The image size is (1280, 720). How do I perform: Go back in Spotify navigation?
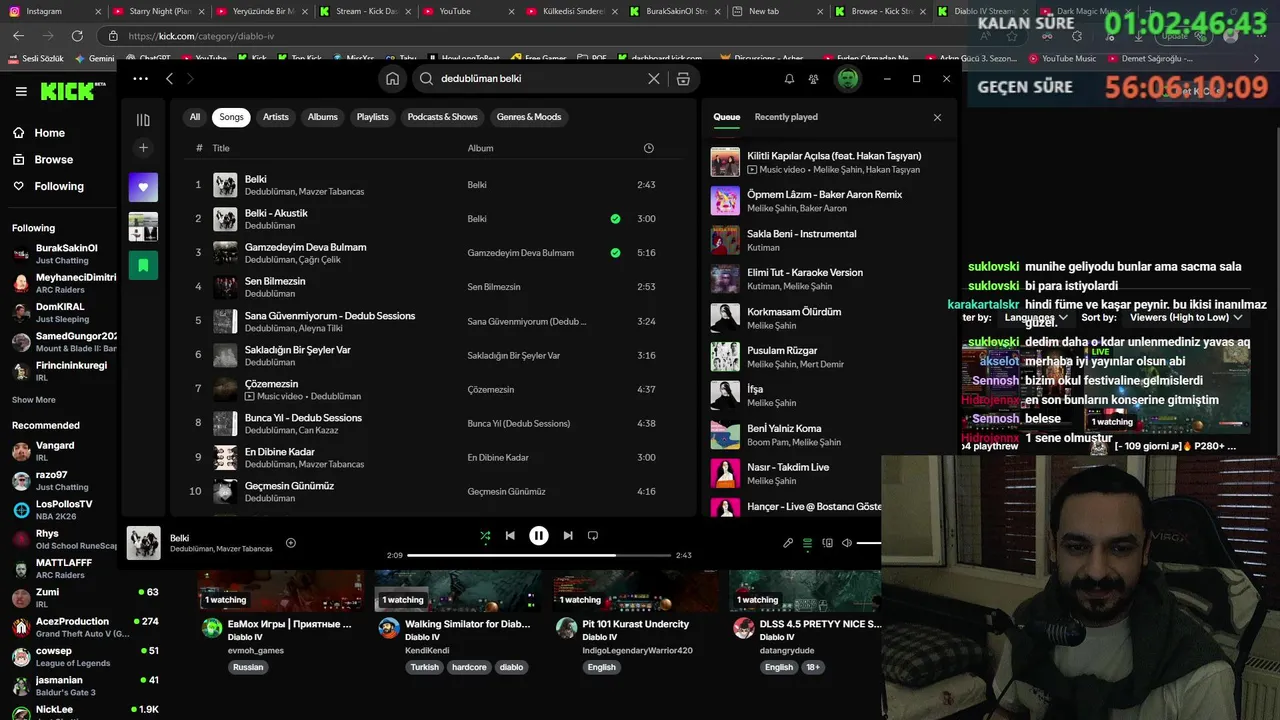170,78
